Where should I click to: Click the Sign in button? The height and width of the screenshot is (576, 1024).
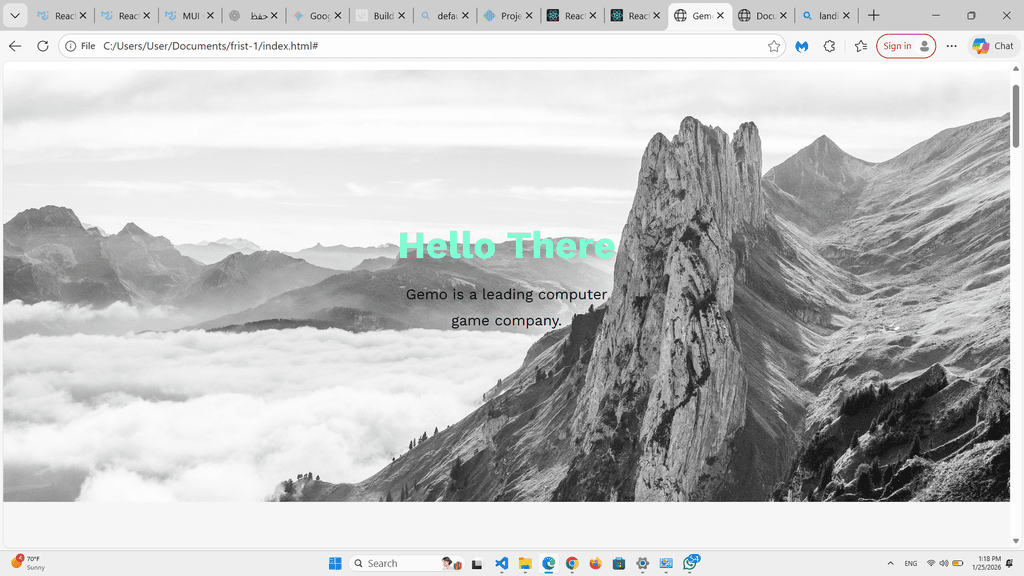pyautogui.click(x=905, y=46)
